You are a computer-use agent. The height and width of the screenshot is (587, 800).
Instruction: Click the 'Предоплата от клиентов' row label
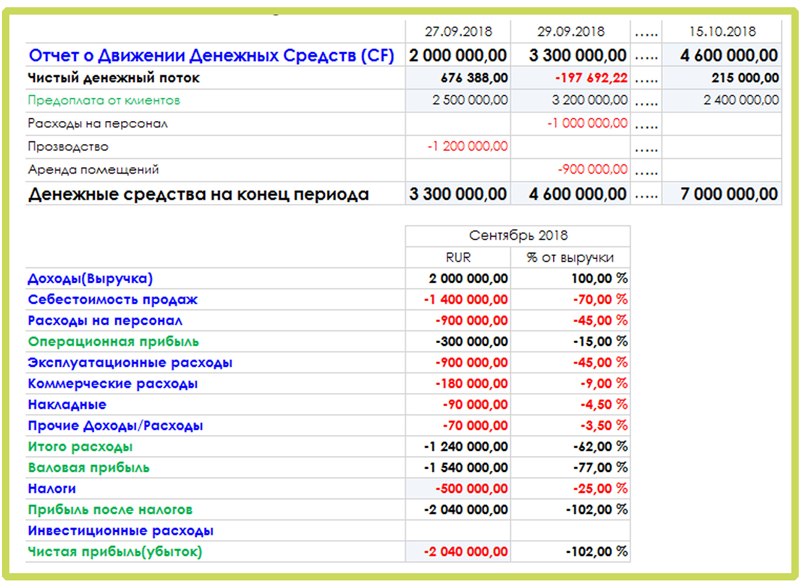click(104, 100)
